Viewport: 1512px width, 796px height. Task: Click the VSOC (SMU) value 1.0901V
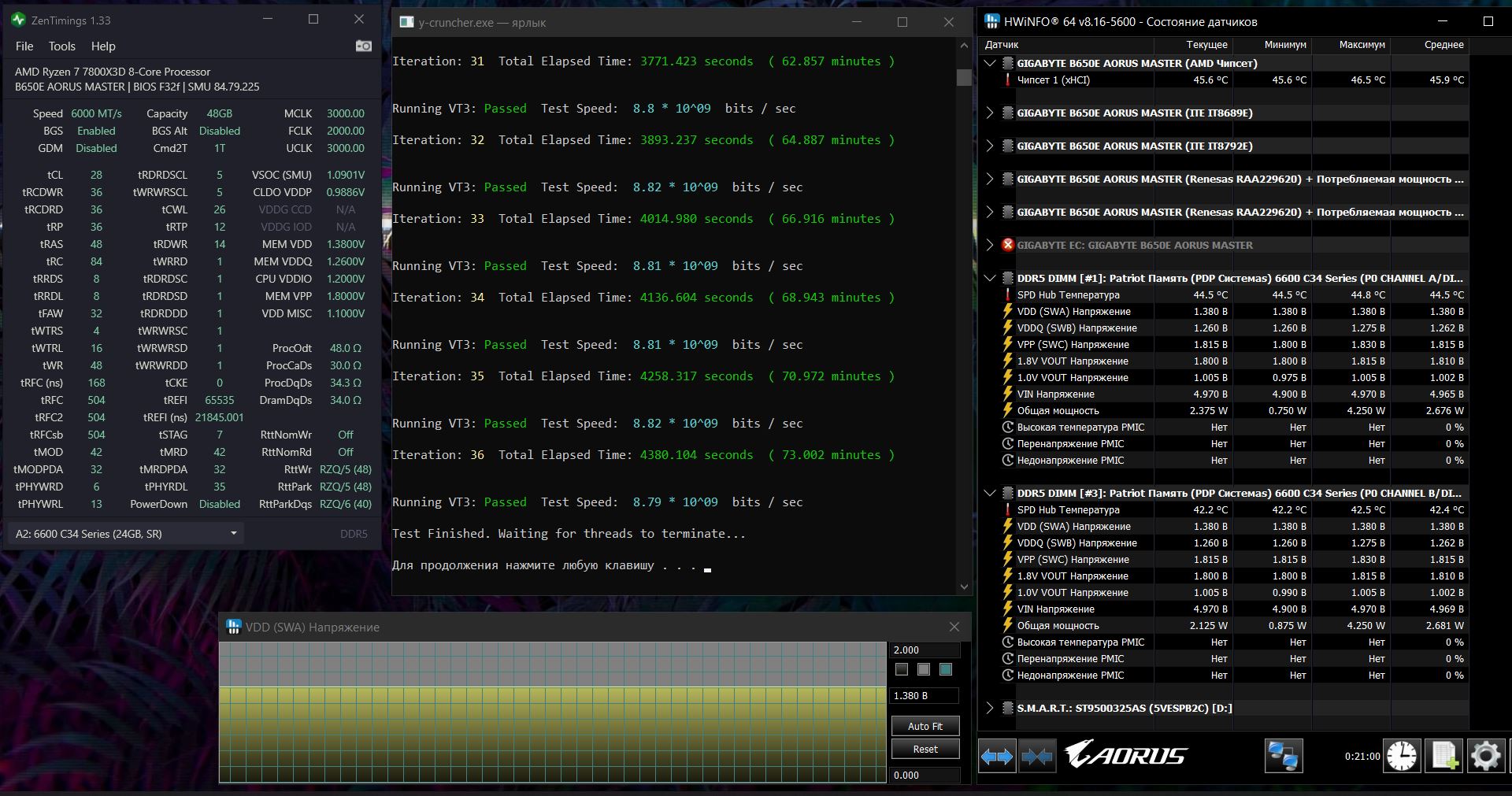(x=345, y=175)
